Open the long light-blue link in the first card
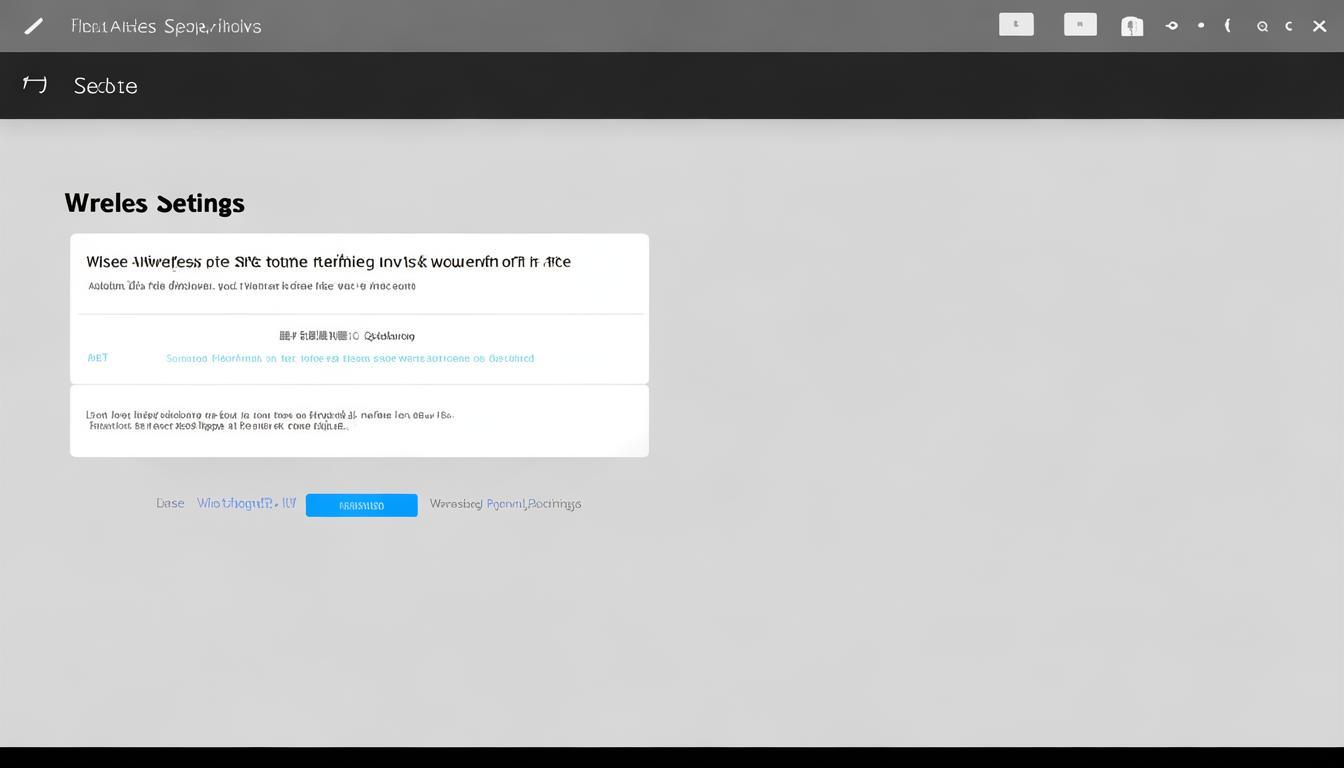 coord(350,358)
